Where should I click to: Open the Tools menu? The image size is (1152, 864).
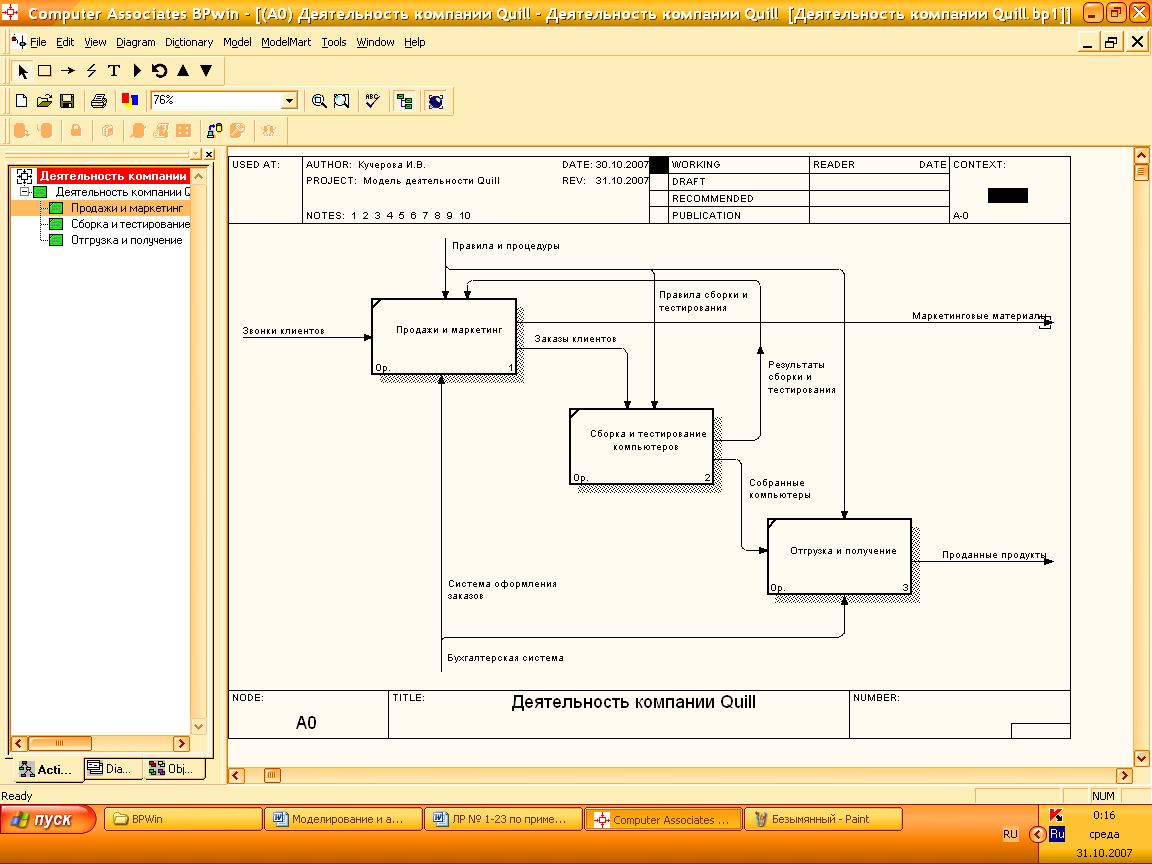[334, 42]
